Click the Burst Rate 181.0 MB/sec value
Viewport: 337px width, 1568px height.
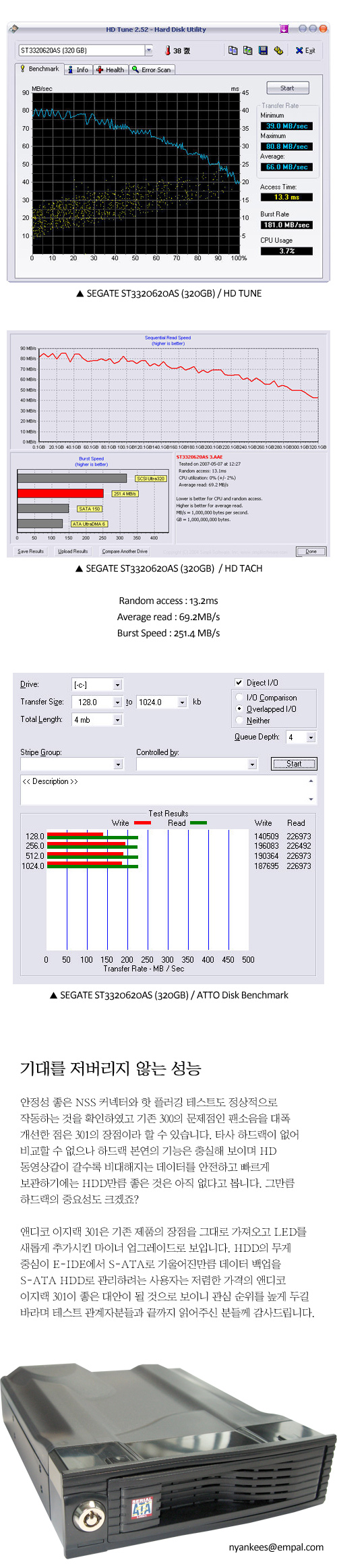286,224
